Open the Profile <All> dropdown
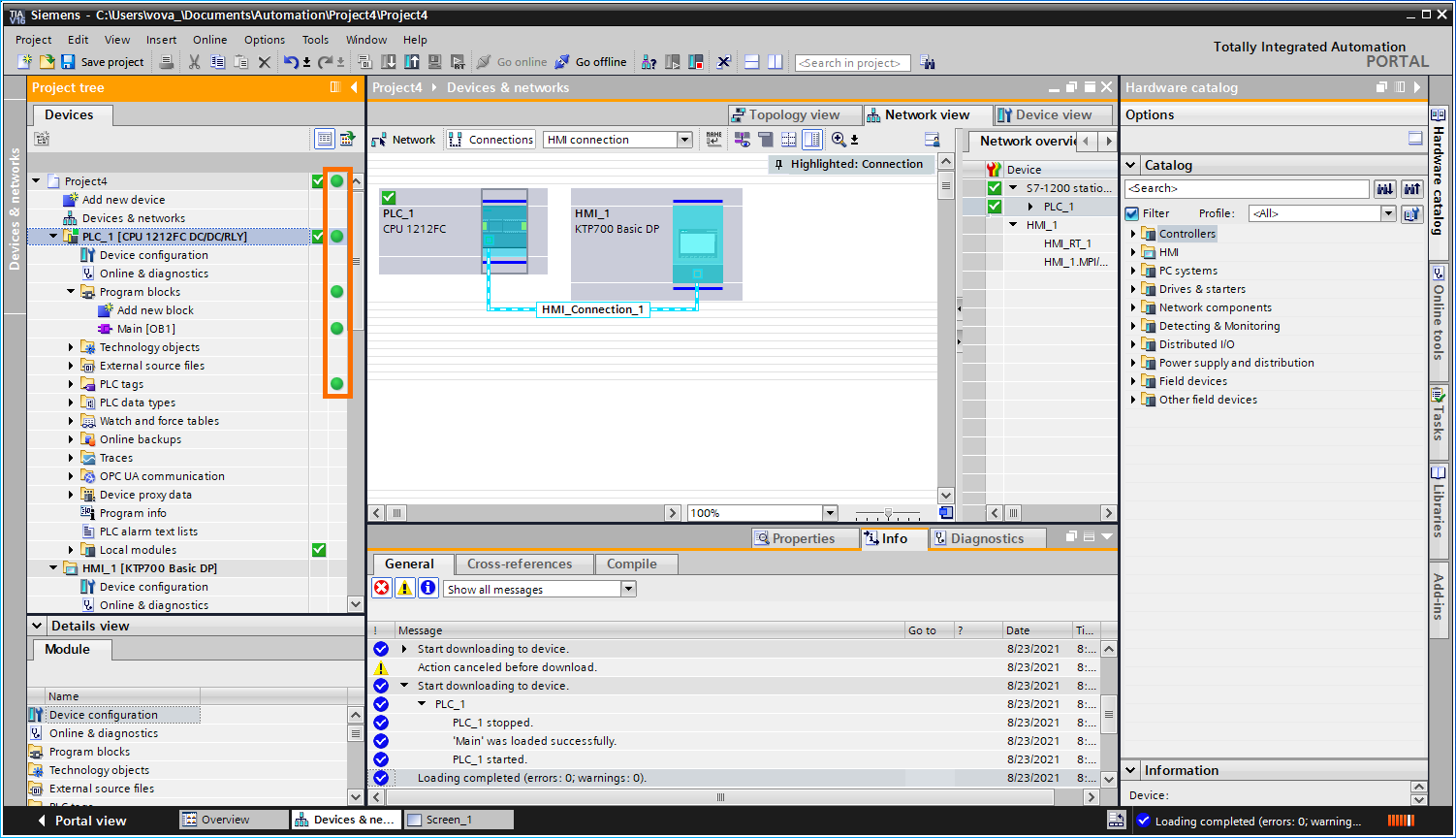This screenshot has width=1456, height=838. tap(1388, 213)
